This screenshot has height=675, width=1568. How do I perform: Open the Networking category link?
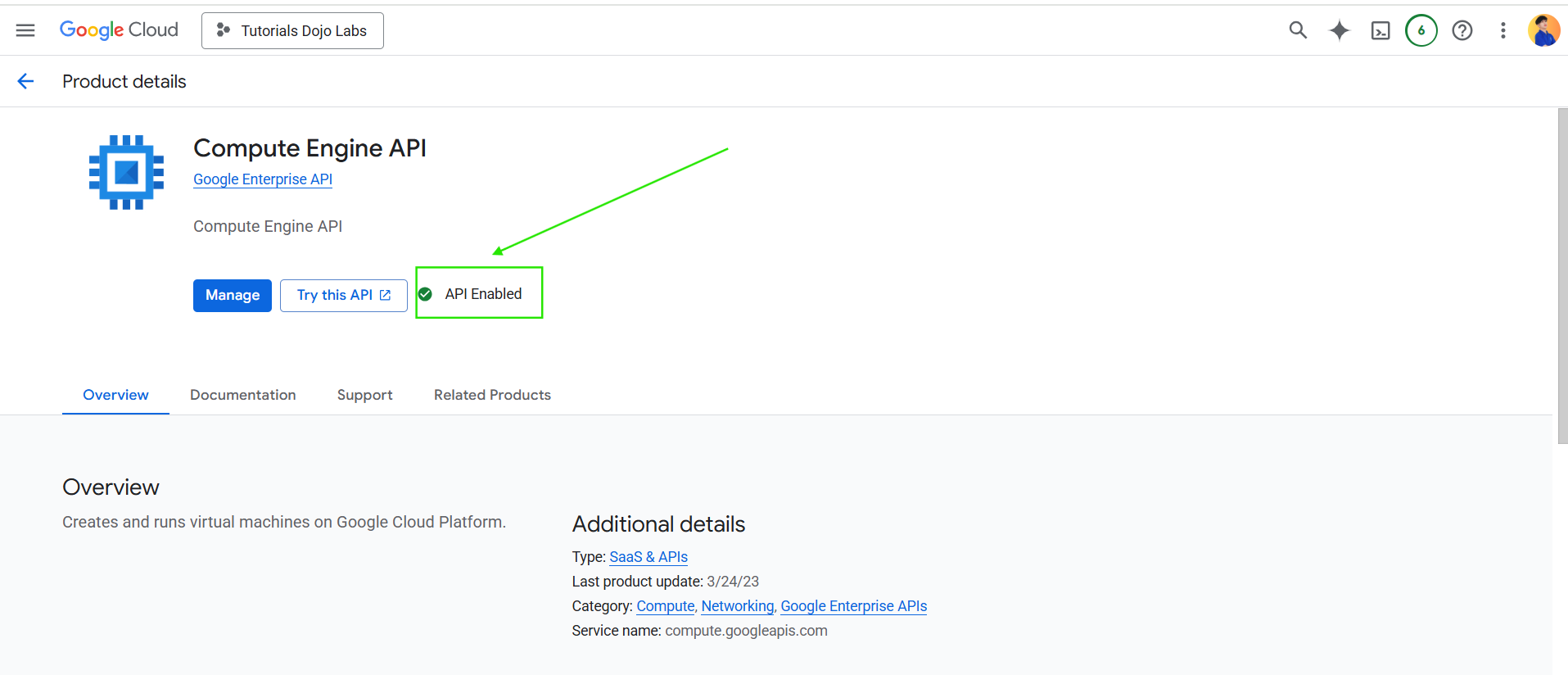click(x=737, y=606)
